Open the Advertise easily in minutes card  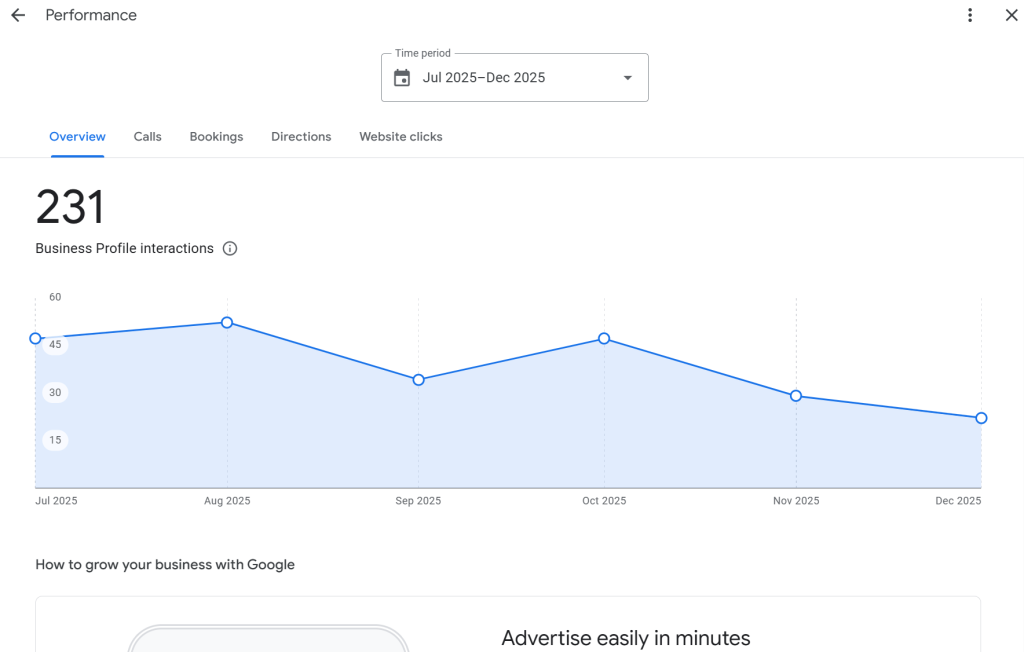coord(626,638)
